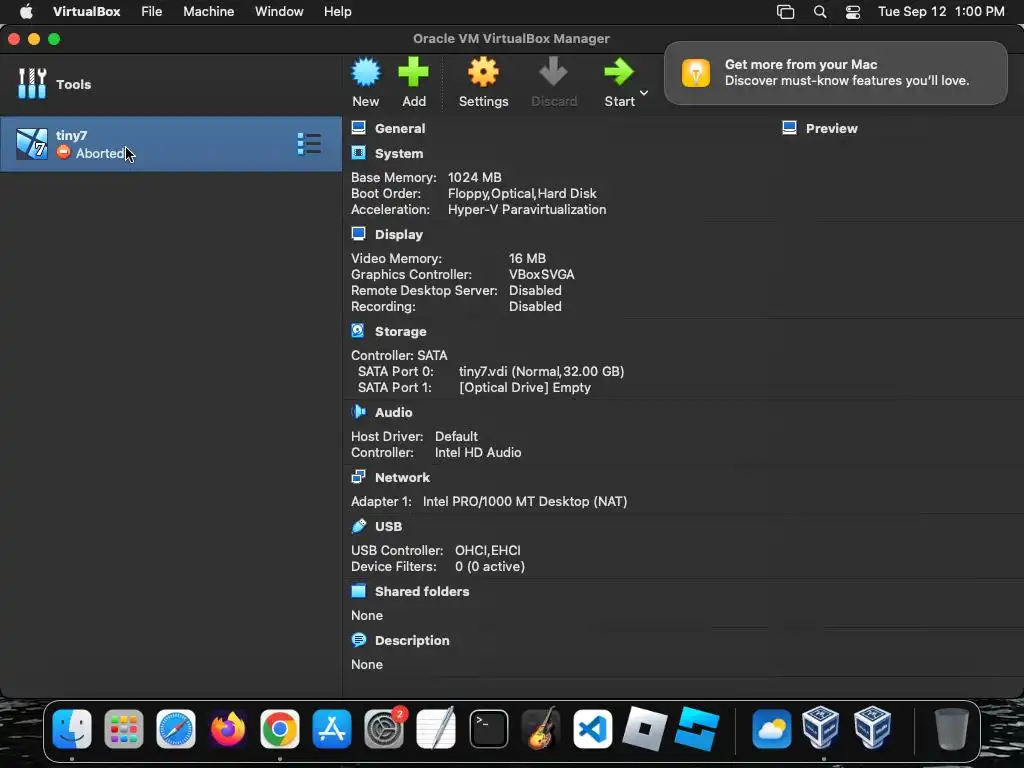Viewport: 1024px width, 768px height.
Task: Open Terminal from the Dock
Action: [x=488, y=729]
